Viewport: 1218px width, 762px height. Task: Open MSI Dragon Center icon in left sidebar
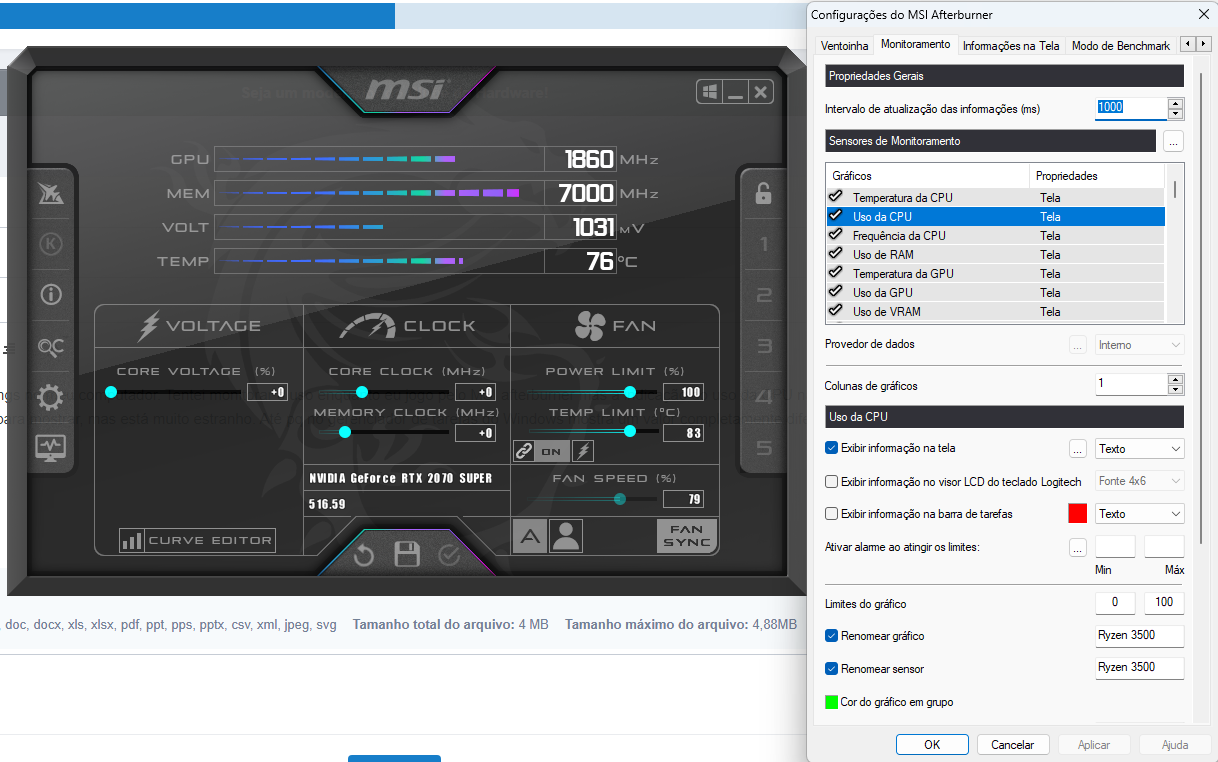(50, 194)
